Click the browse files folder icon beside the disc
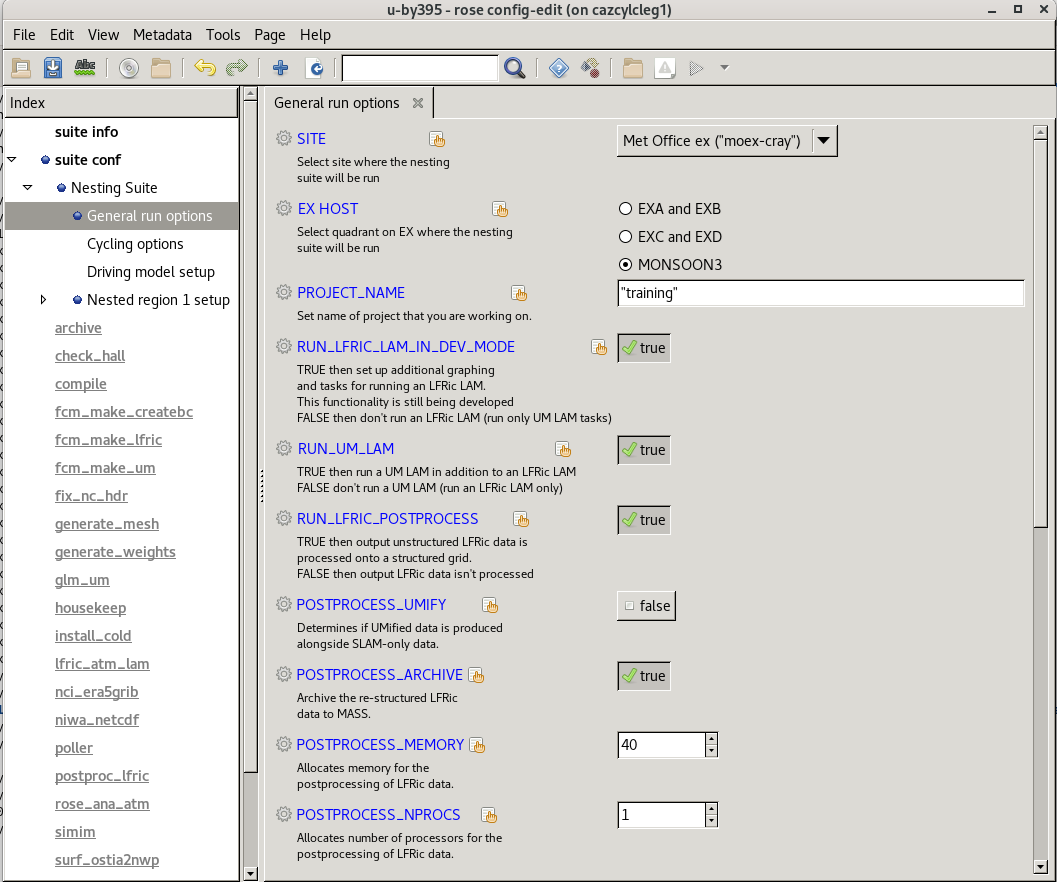The image size is (1057, 882). coord(160,68)
